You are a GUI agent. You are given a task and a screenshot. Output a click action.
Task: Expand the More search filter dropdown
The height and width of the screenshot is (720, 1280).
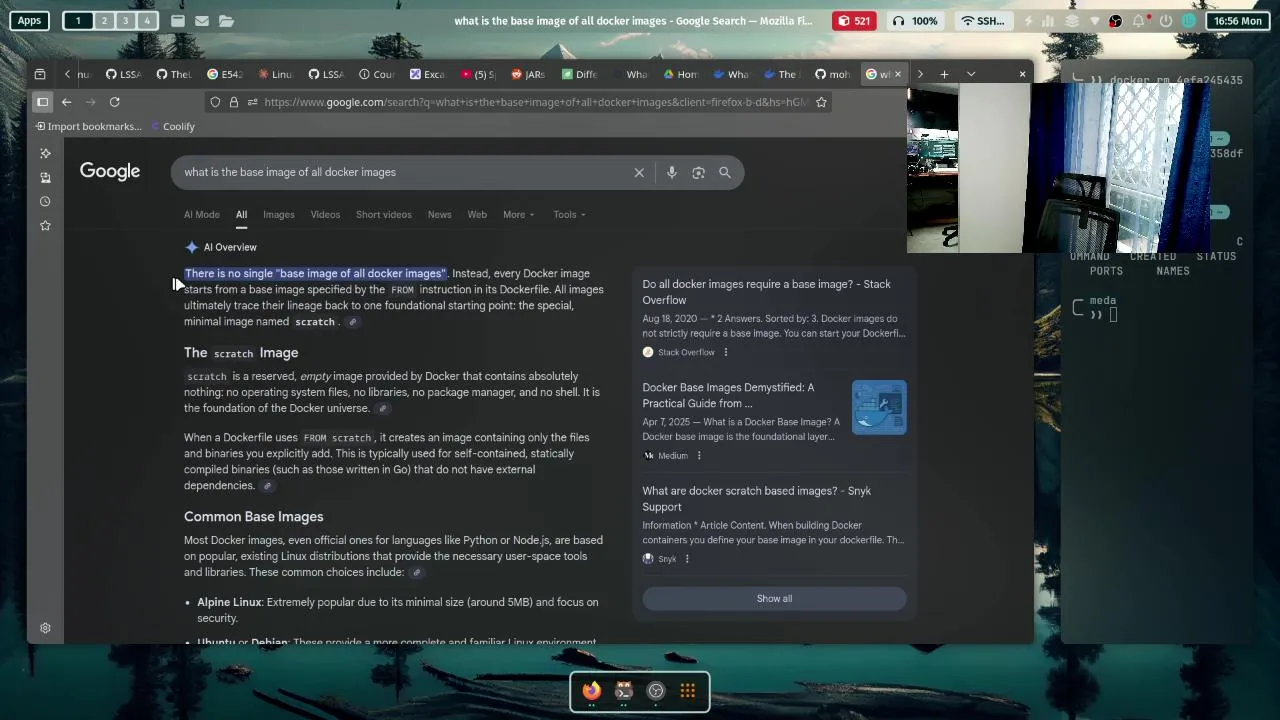[x=518, y=215]
